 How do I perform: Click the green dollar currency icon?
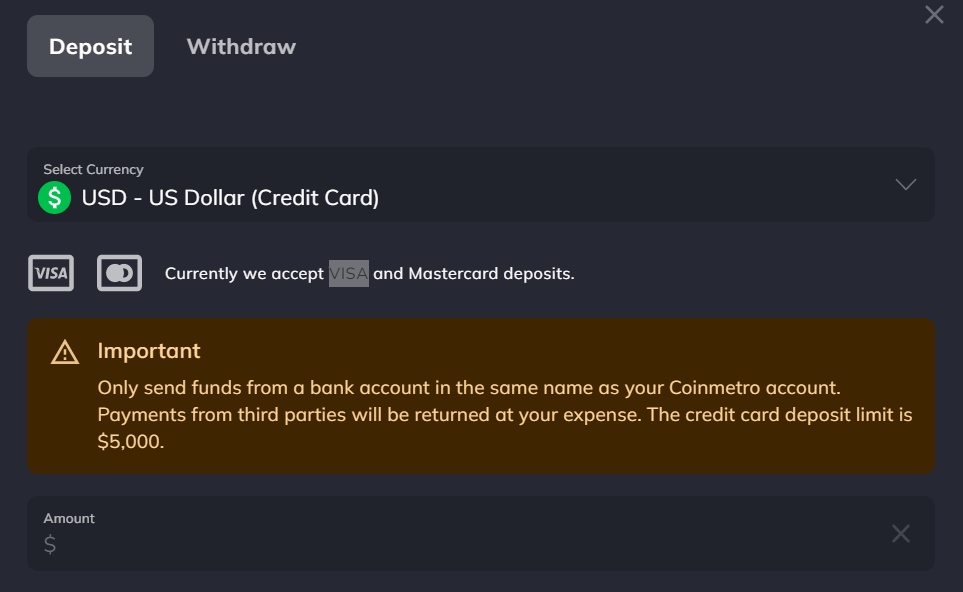pyautogui.click(x=55, y=198)
